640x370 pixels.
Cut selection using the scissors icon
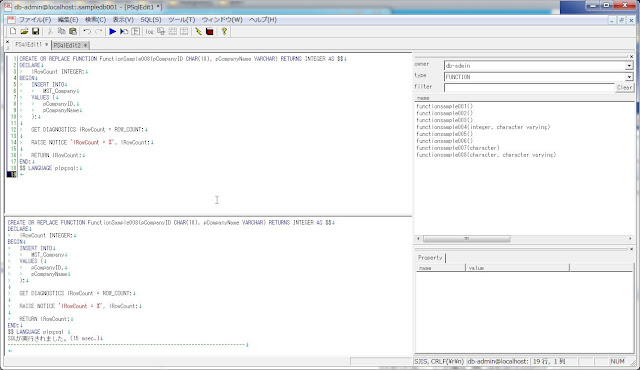pyautogui.click(x=50, y=31)
